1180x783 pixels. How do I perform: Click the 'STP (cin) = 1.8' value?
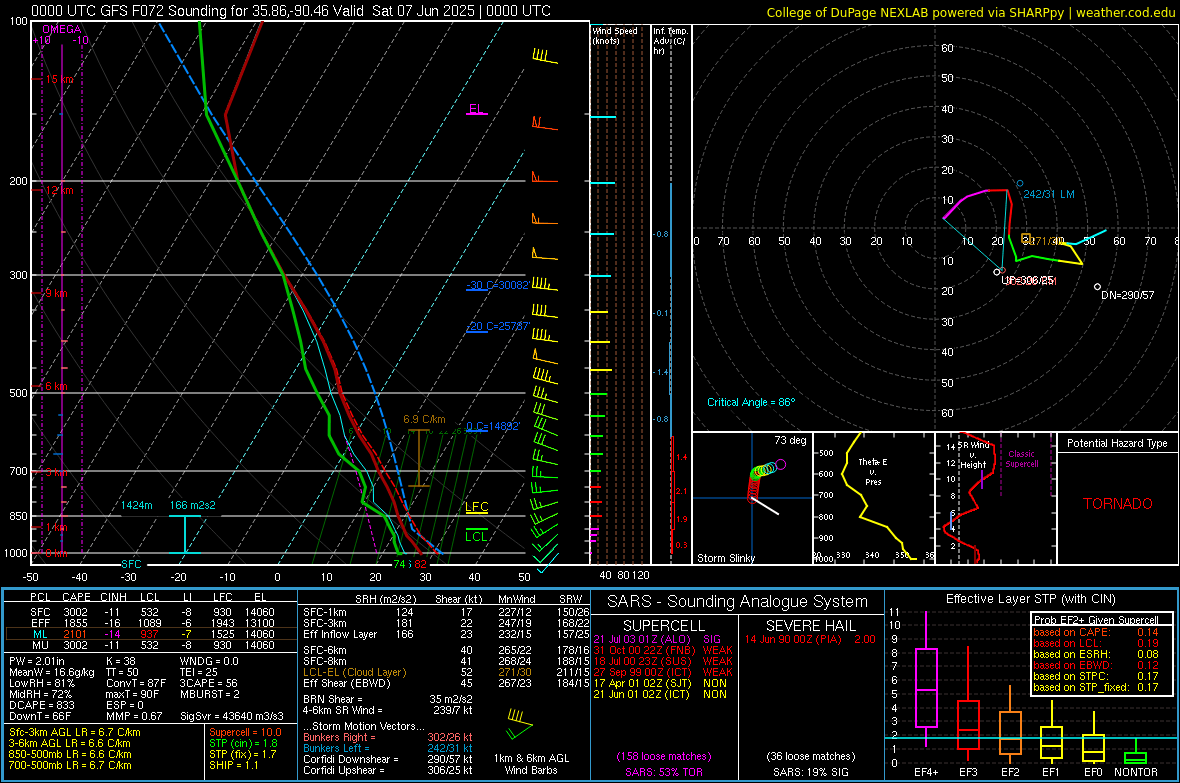243,743
